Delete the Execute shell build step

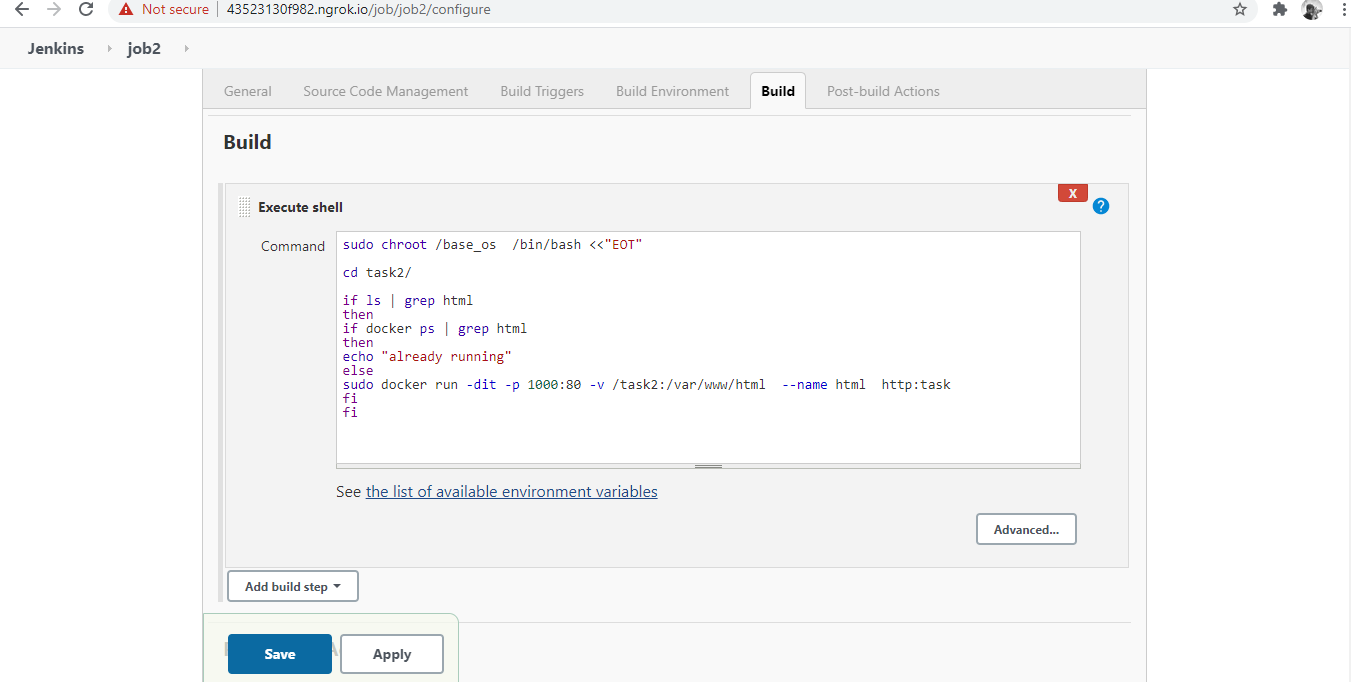point(1072,193)
